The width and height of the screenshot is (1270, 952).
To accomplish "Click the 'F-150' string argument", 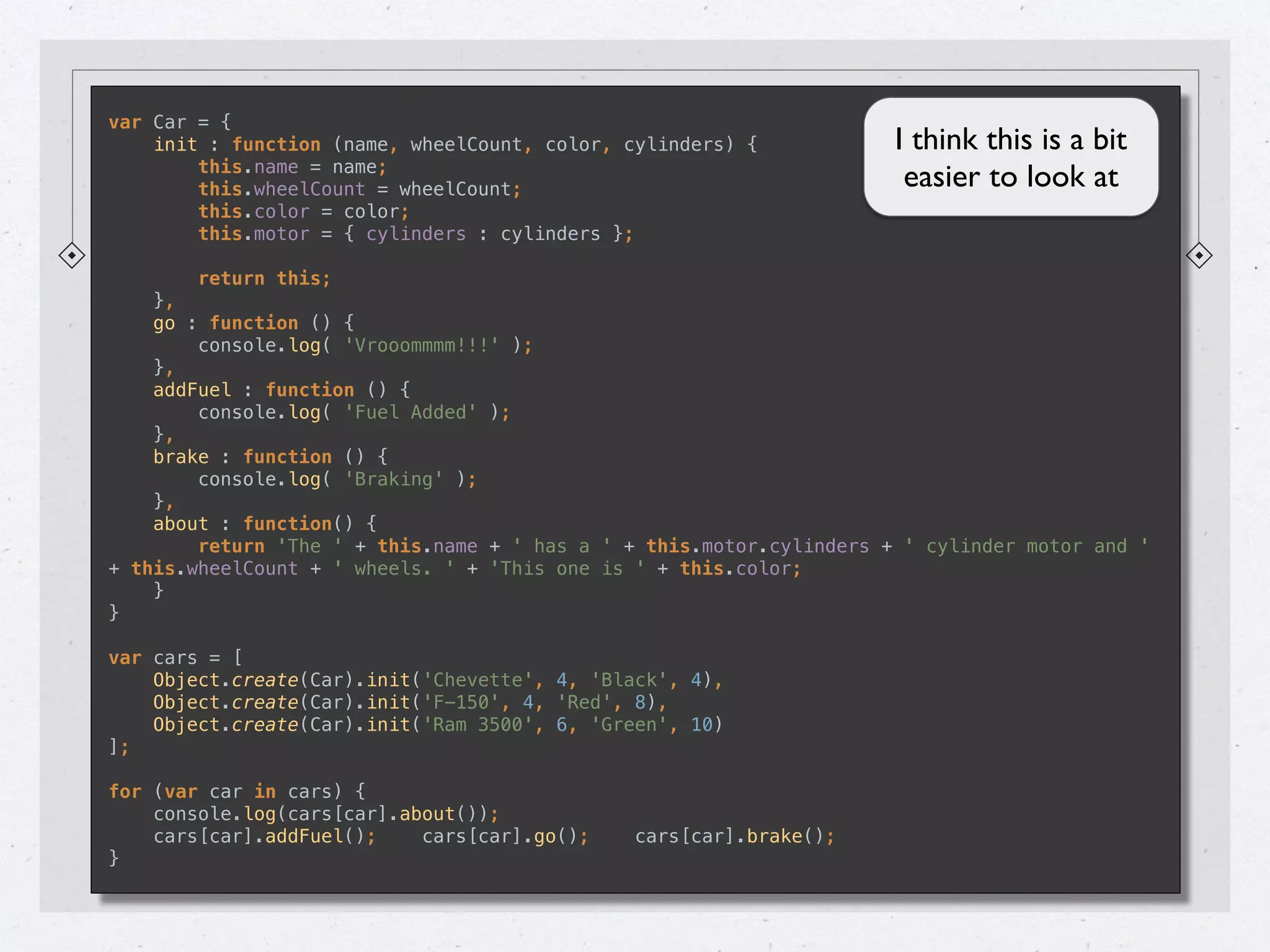I will 461,702.
